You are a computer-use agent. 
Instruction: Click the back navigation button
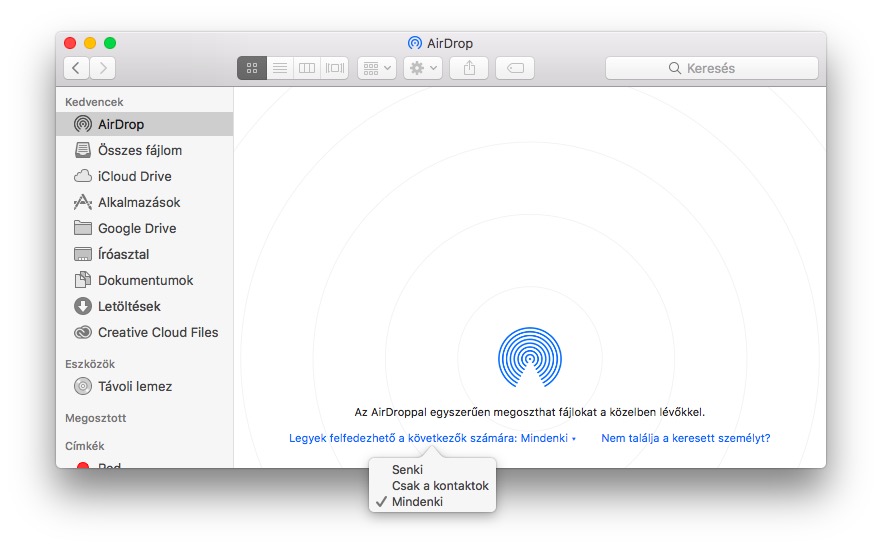(76, 68)
